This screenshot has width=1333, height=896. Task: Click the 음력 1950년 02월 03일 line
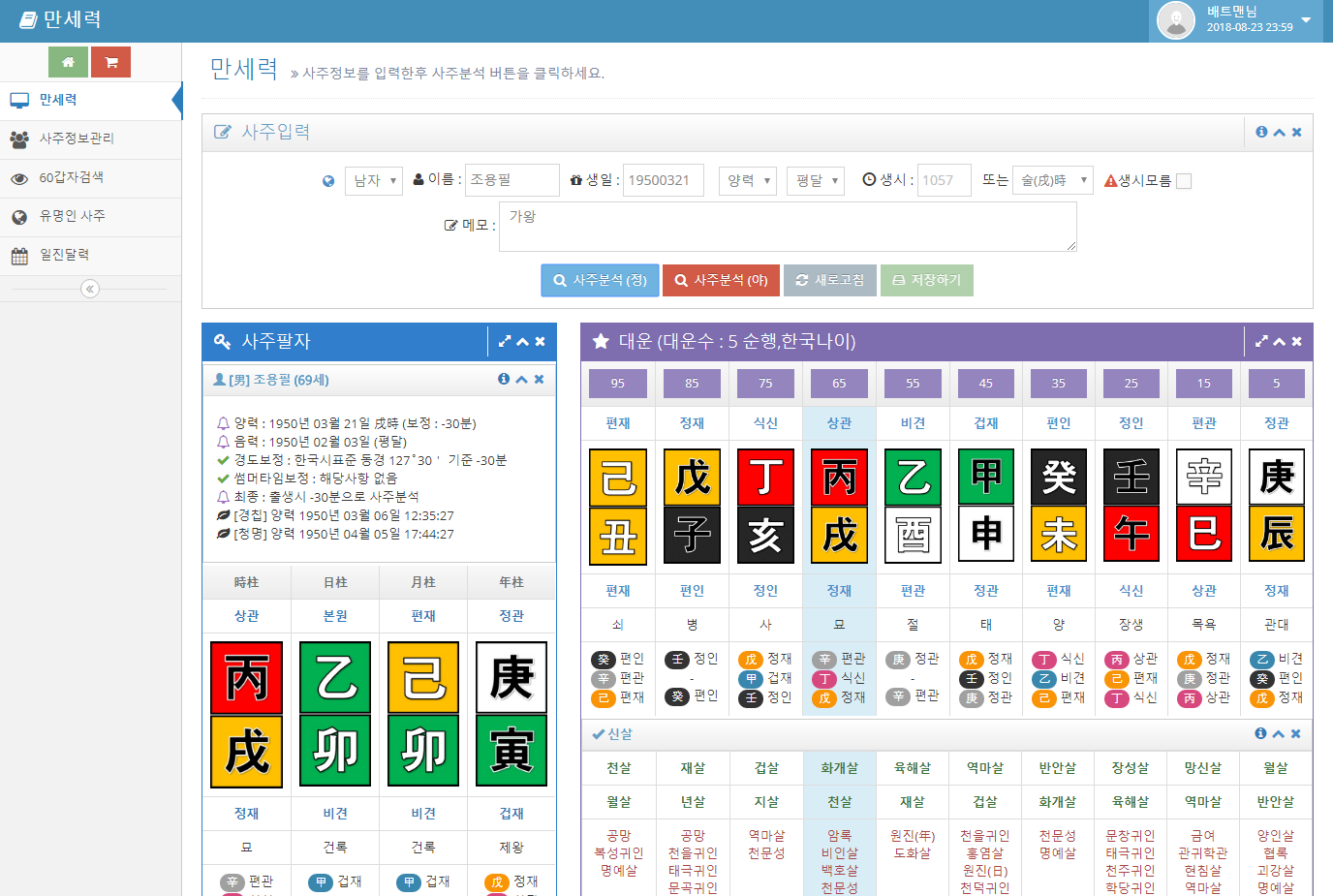(321, 442)
